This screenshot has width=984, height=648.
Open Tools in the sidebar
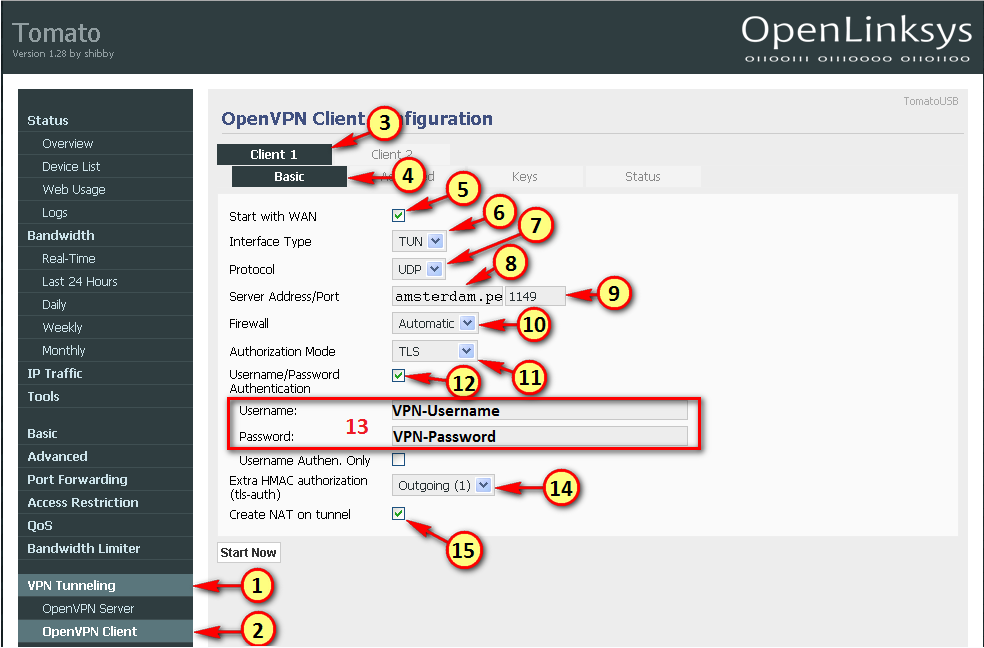[105, 396]
